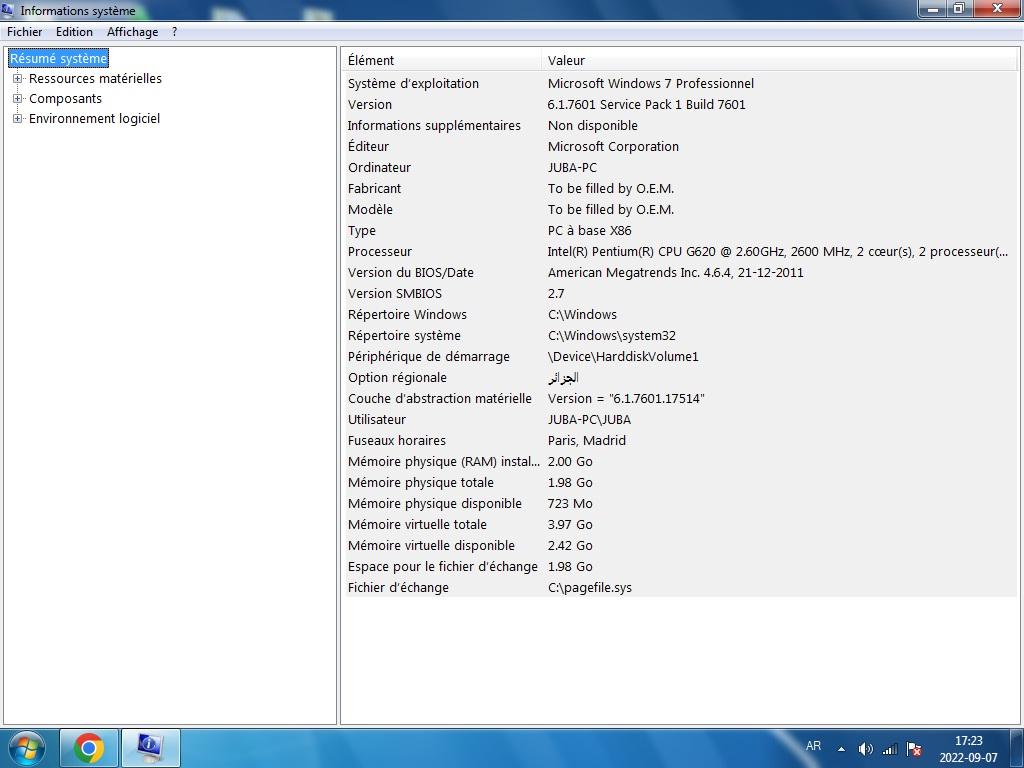This screenshot has height=768, width=1024.
Task: Select the Ressources matérielles item
Action: (x=95, y=78)
